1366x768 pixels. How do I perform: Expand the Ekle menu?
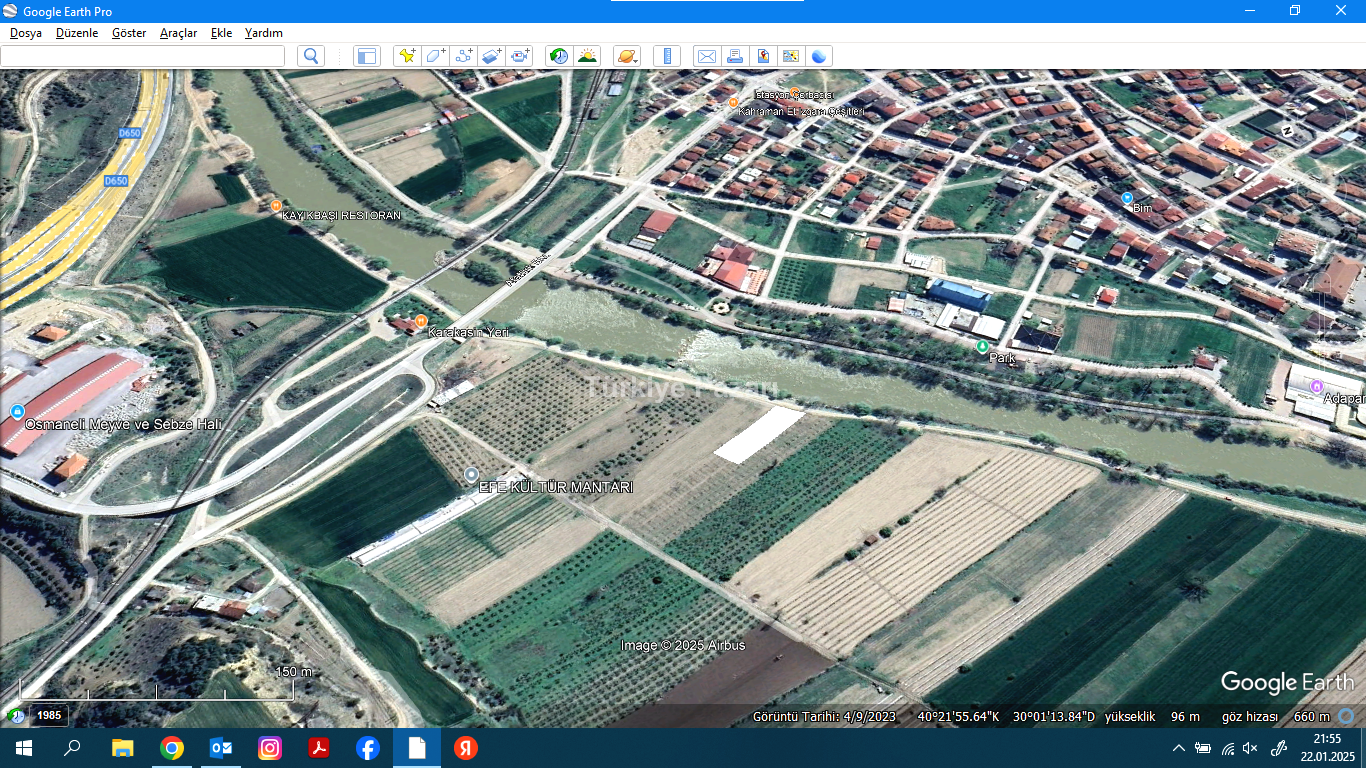click(x=221, y=33)
